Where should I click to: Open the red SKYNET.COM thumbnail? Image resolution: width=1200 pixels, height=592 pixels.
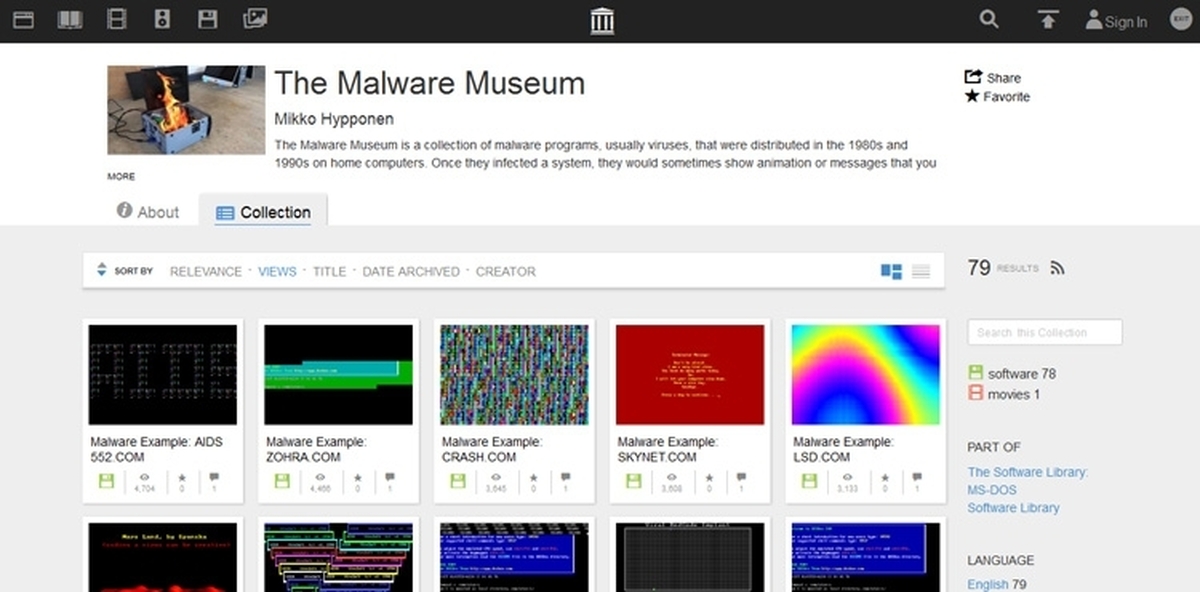click(x=690, y=375)
